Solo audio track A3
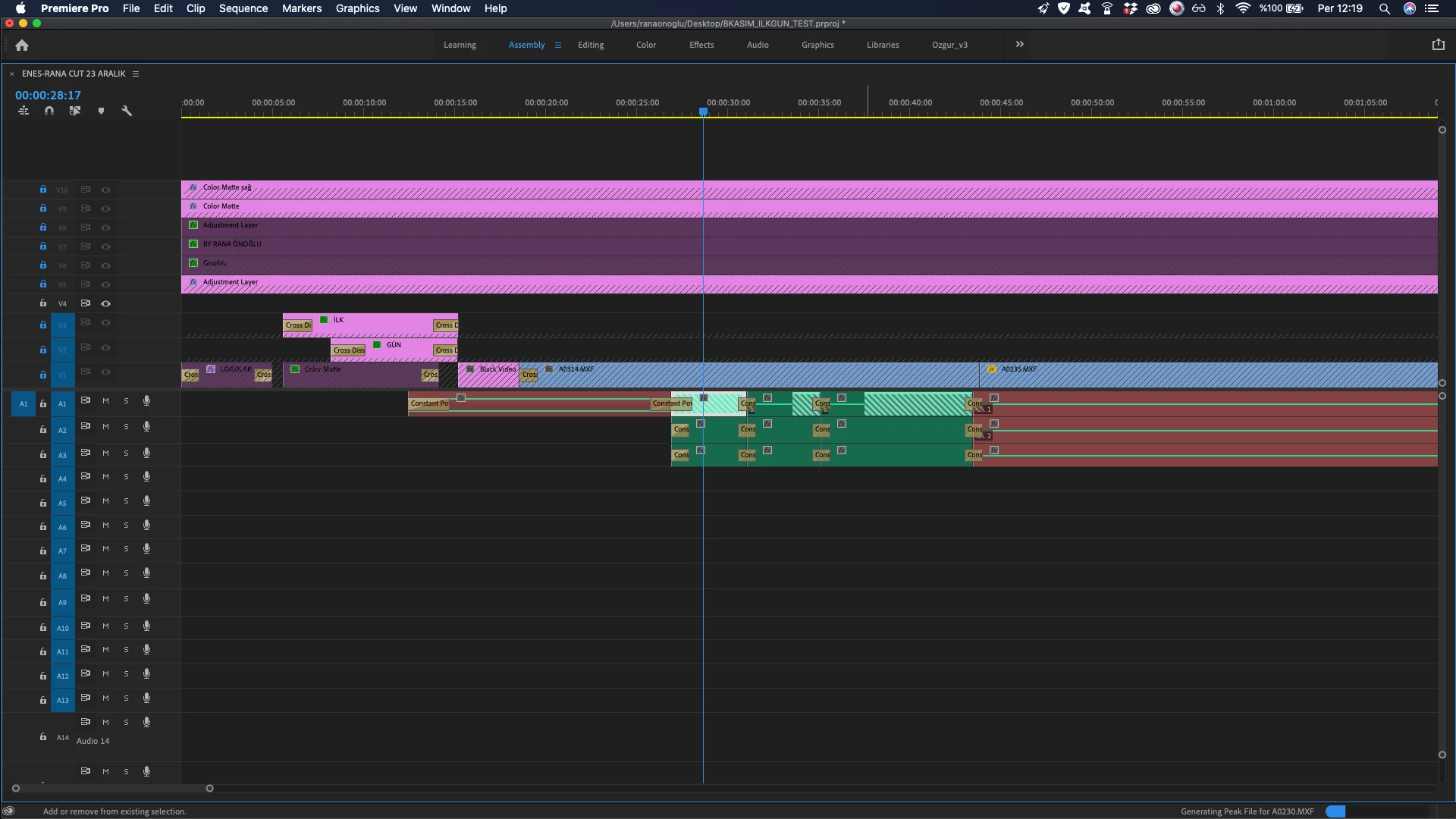This screenshot has width=1456, height=819. (x=126, y=453)
